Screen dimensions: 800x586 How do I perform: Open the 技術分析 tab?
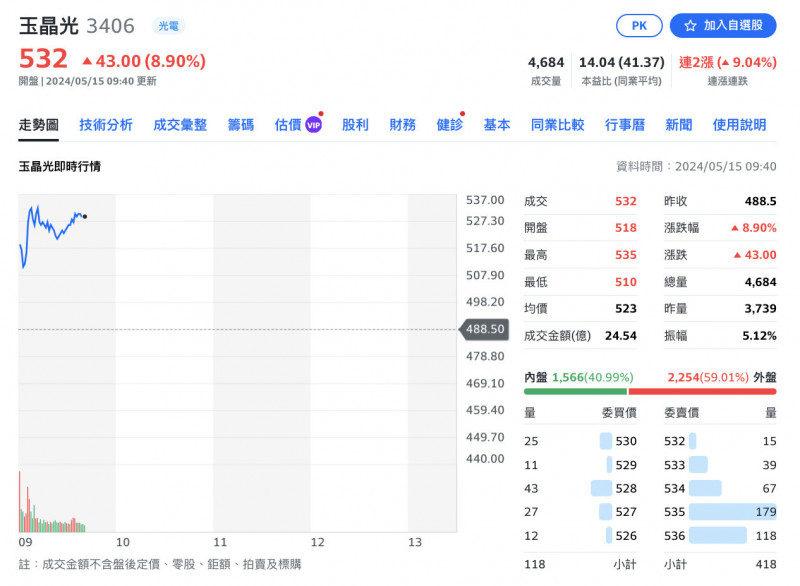pos(106,125)
